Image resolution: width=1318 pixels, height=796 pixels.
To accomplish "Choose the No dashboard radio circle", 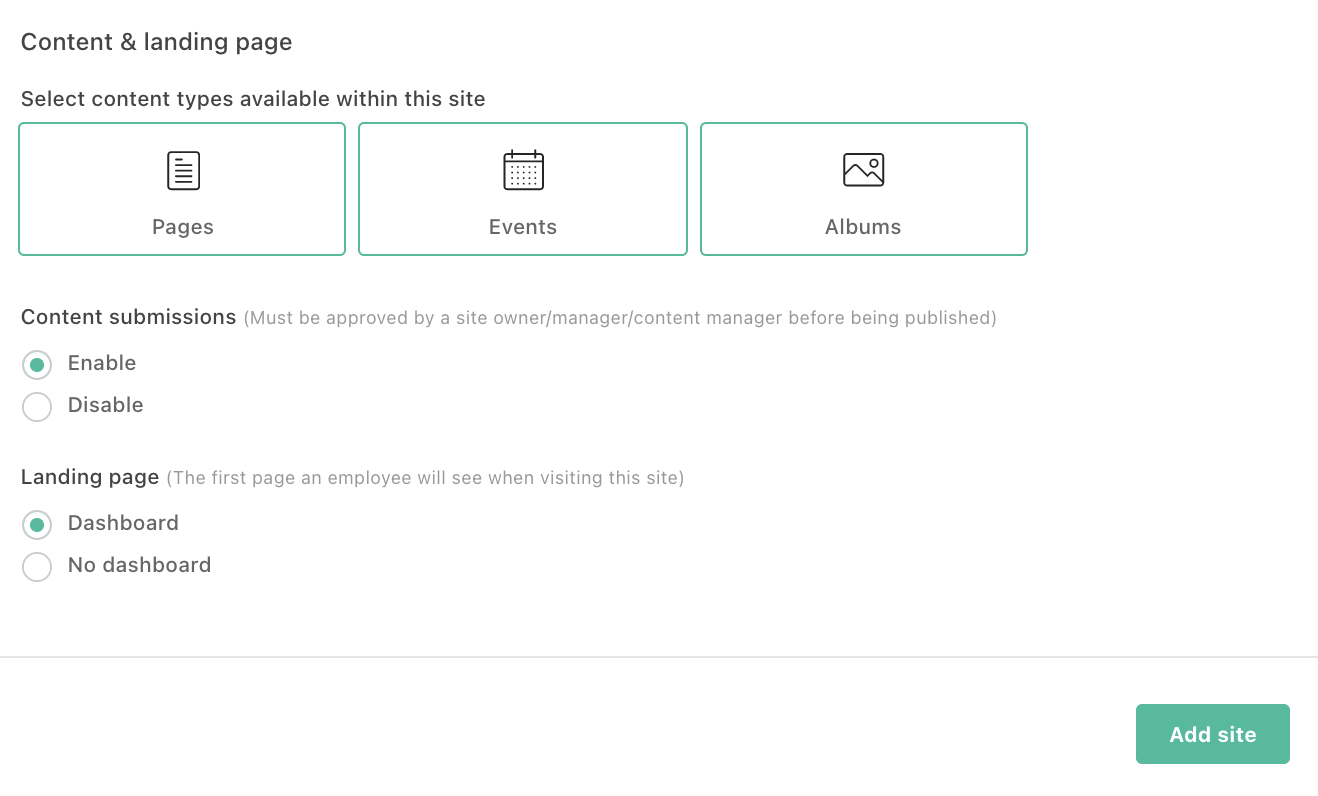I will [x=37, y=567].
